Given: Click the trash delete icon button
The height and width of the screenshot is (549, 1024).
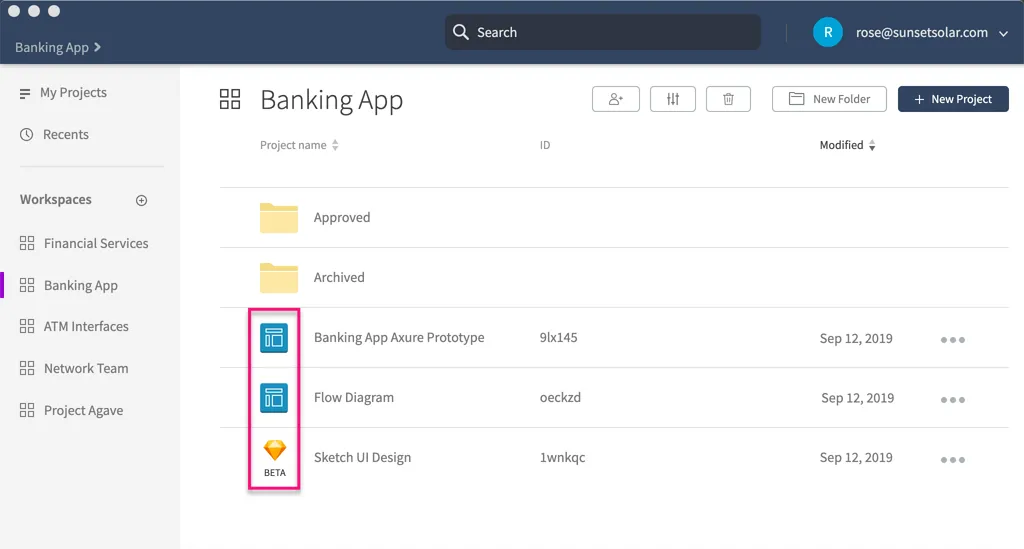Looking at the screenshot, I should pos(728,99).
